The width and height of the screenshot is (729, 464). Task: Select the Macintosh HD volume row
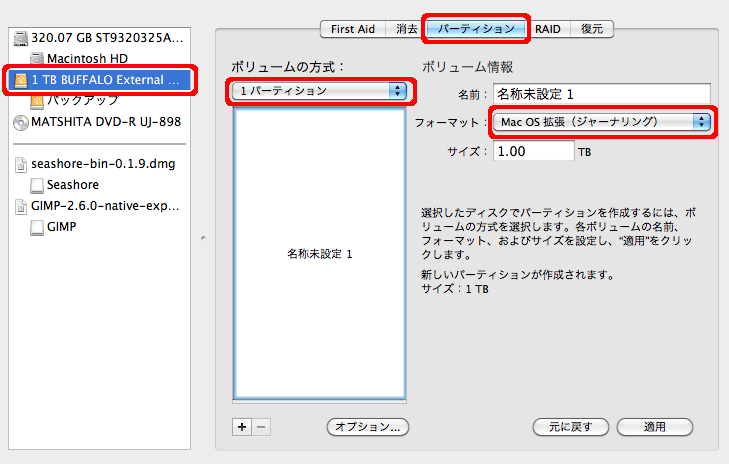(99, 59)
